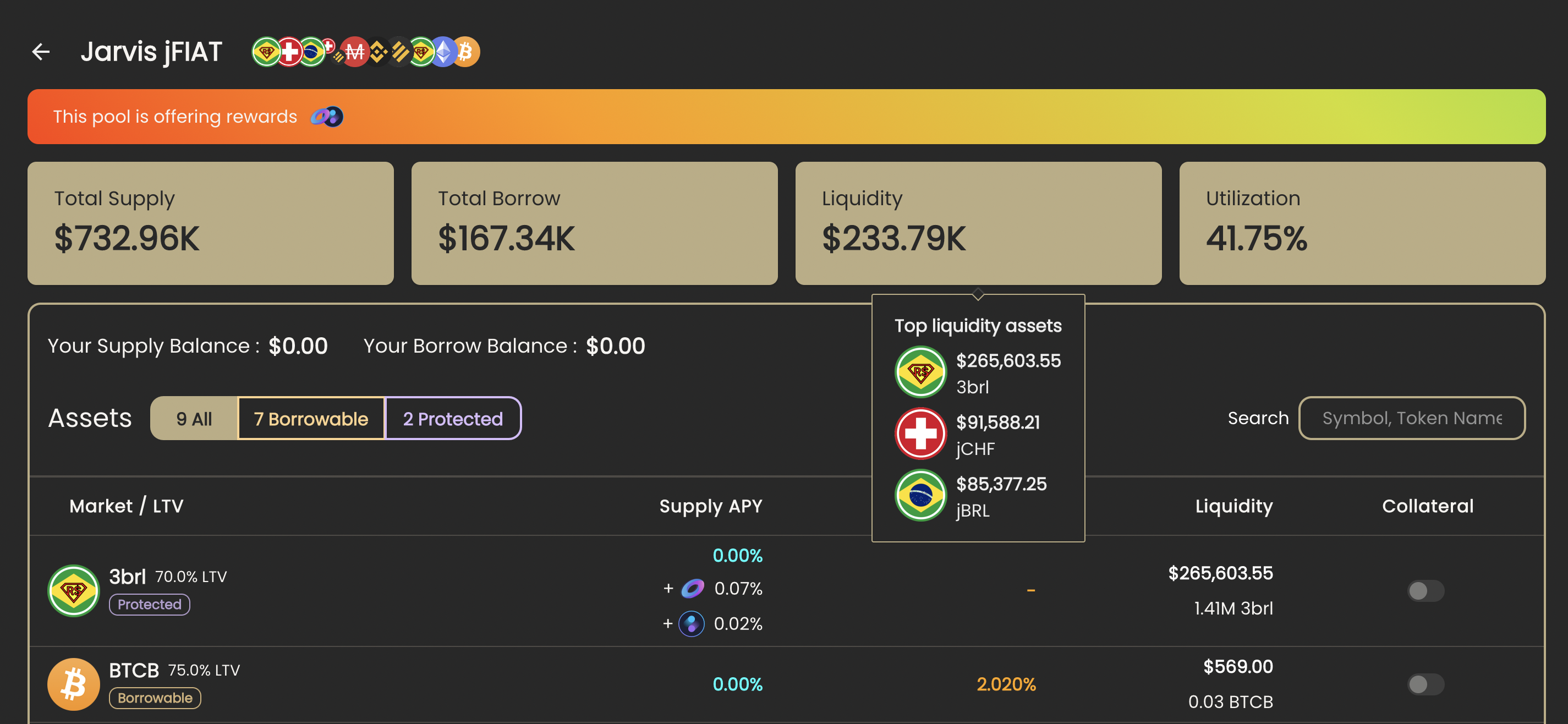1568x724 pixels.
Task: Select the jCHF Swiss flag icon in the header
Action: (290, 52)
